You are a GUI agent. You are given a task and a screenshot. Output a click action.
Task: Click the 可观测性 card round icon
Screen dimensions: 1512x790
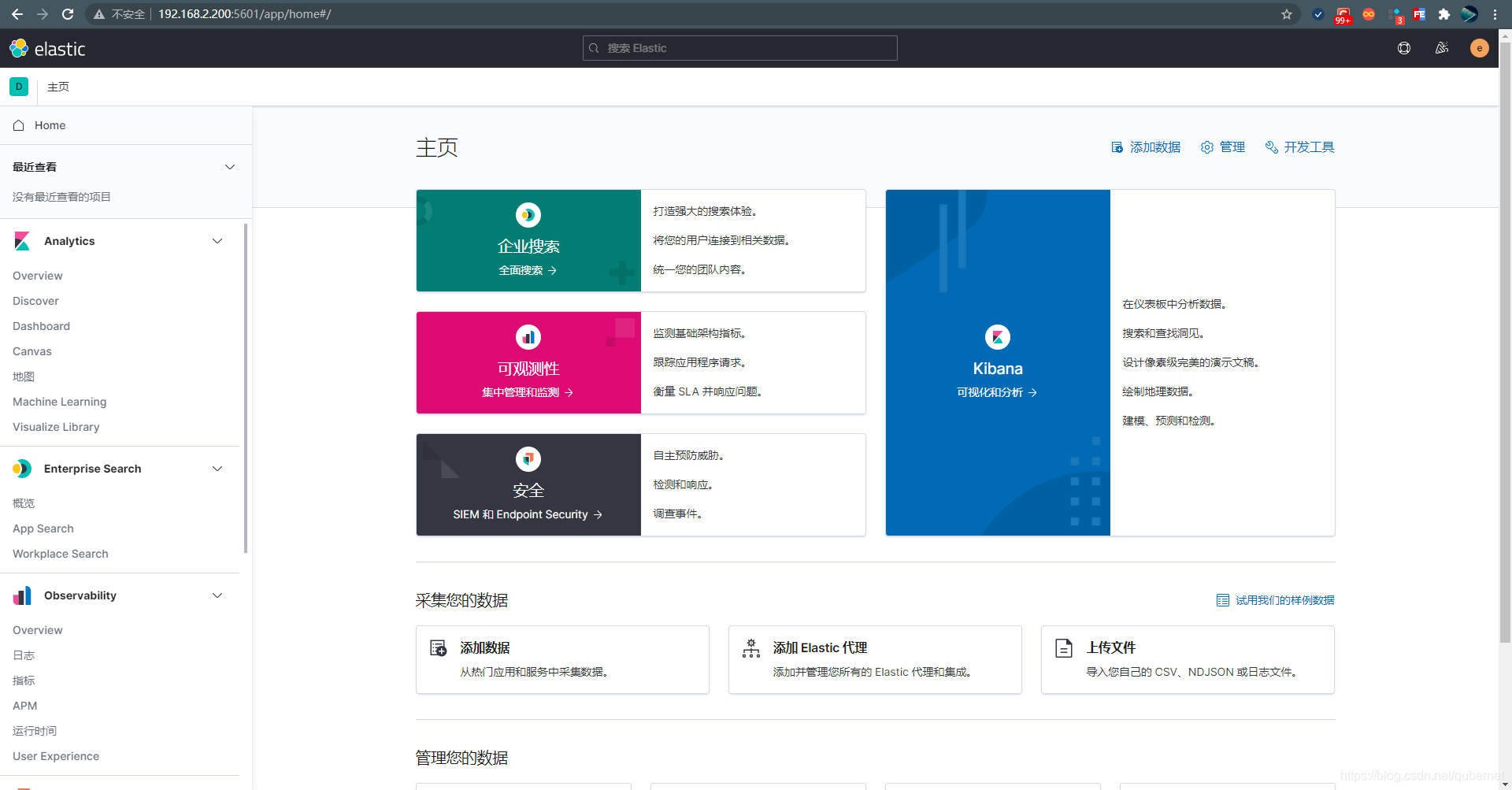(x=528, y=337)
